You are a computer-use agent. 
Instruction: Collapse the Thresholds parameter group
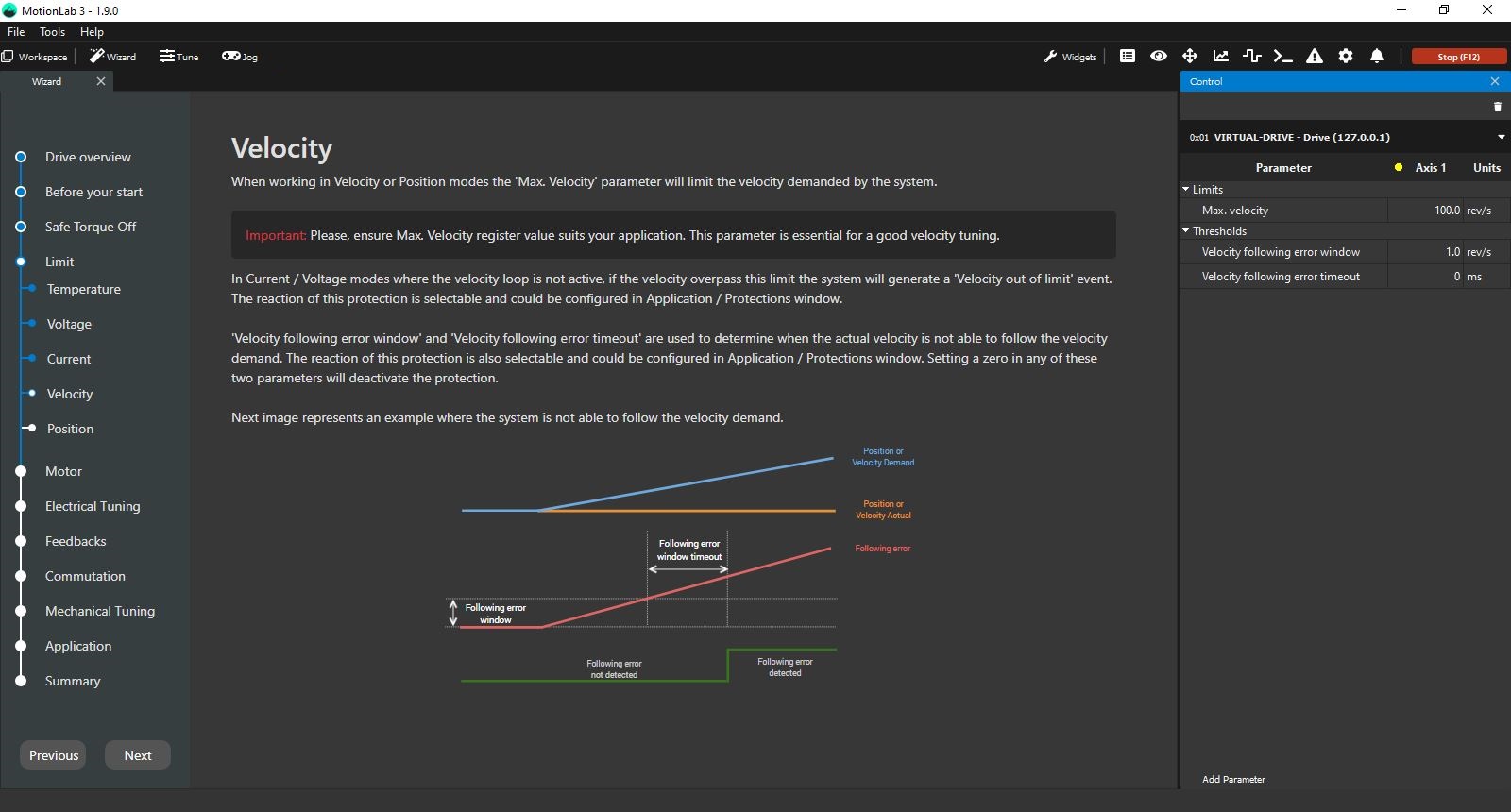coord(1186,231)
